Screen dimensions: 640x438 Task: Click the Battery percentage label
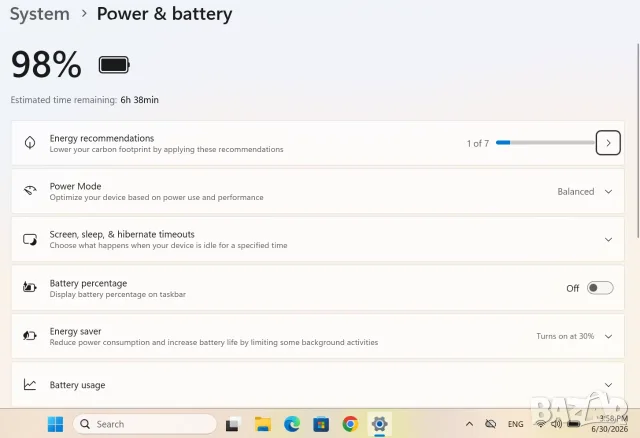coord(88,283)
